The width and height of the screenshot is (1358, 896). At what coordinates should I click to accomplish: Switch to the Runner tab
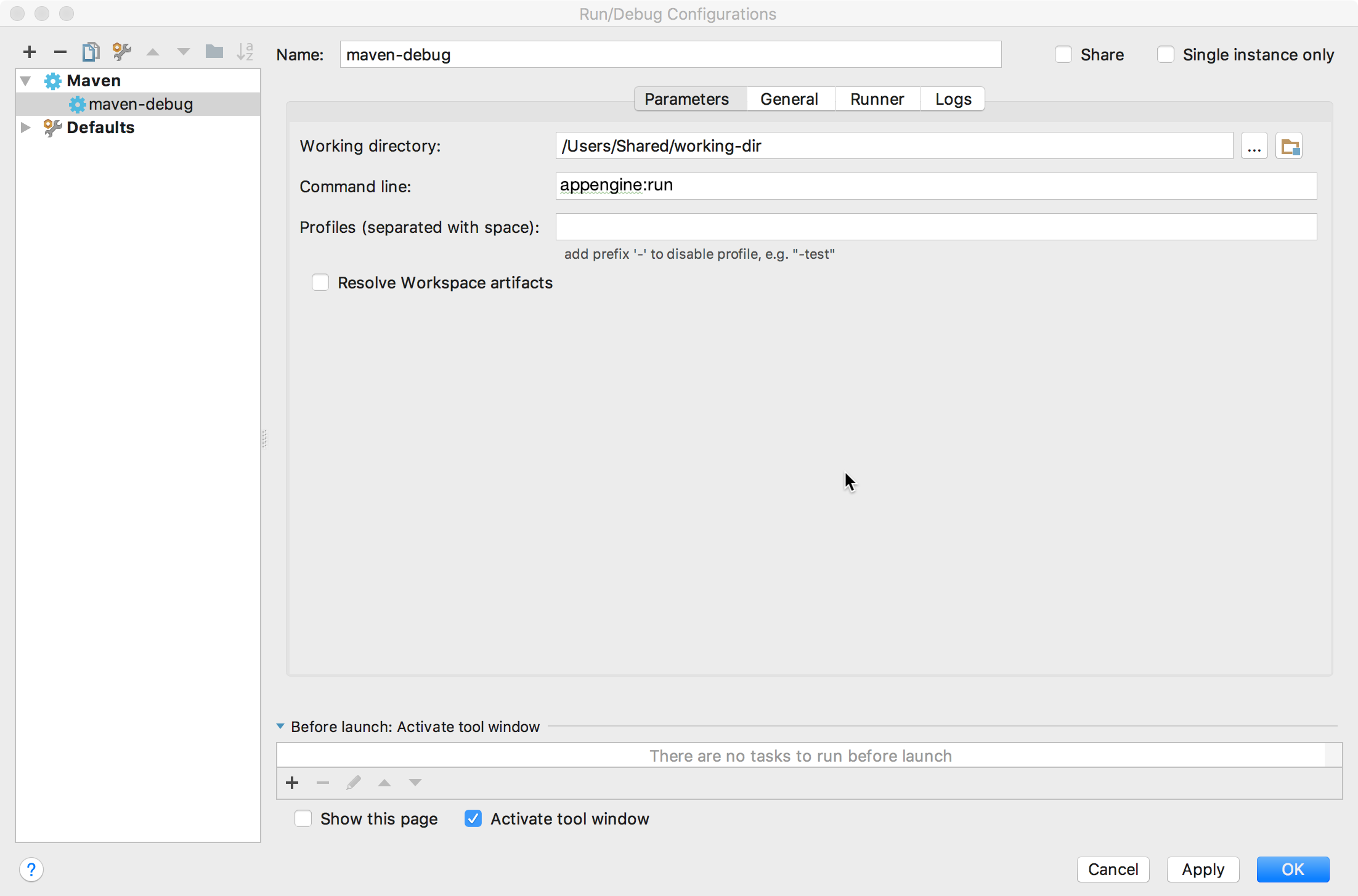tap(877, 98)
